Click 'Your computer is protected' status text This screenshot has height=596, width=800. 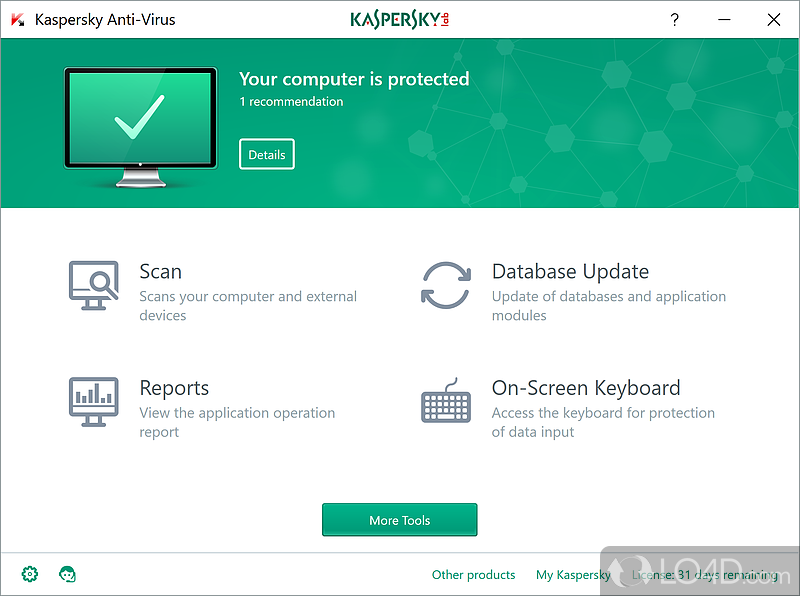click(x=354, y=79)
